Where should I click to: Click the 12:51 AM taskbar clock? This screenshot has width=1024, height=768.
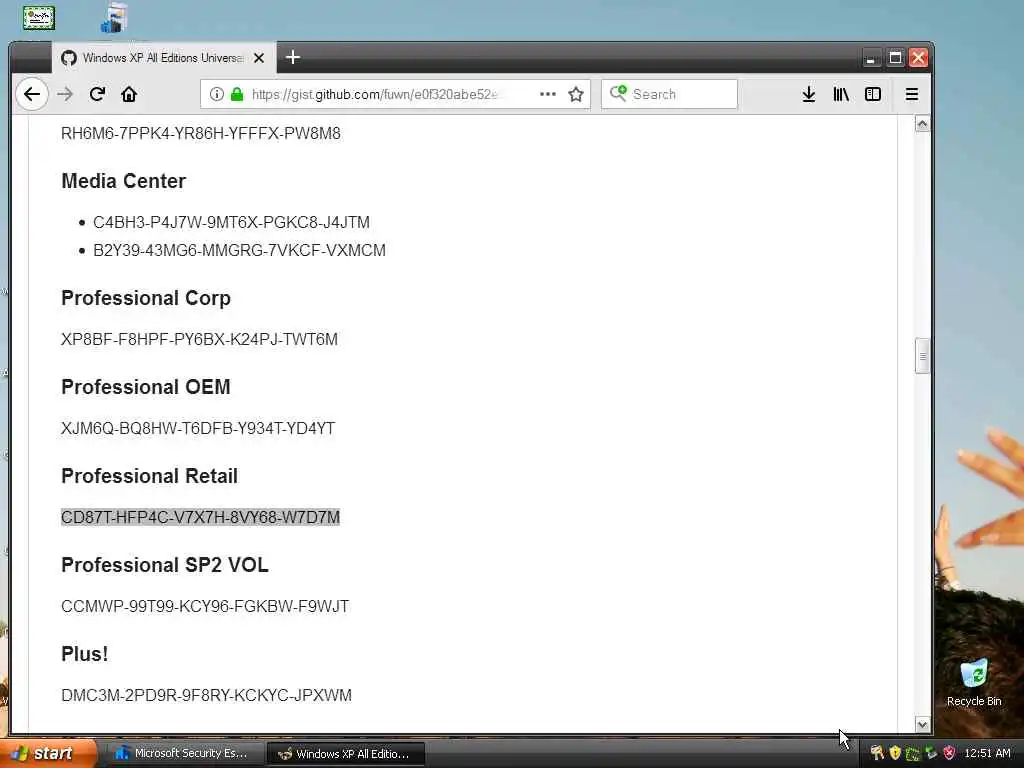click(987, 753)
